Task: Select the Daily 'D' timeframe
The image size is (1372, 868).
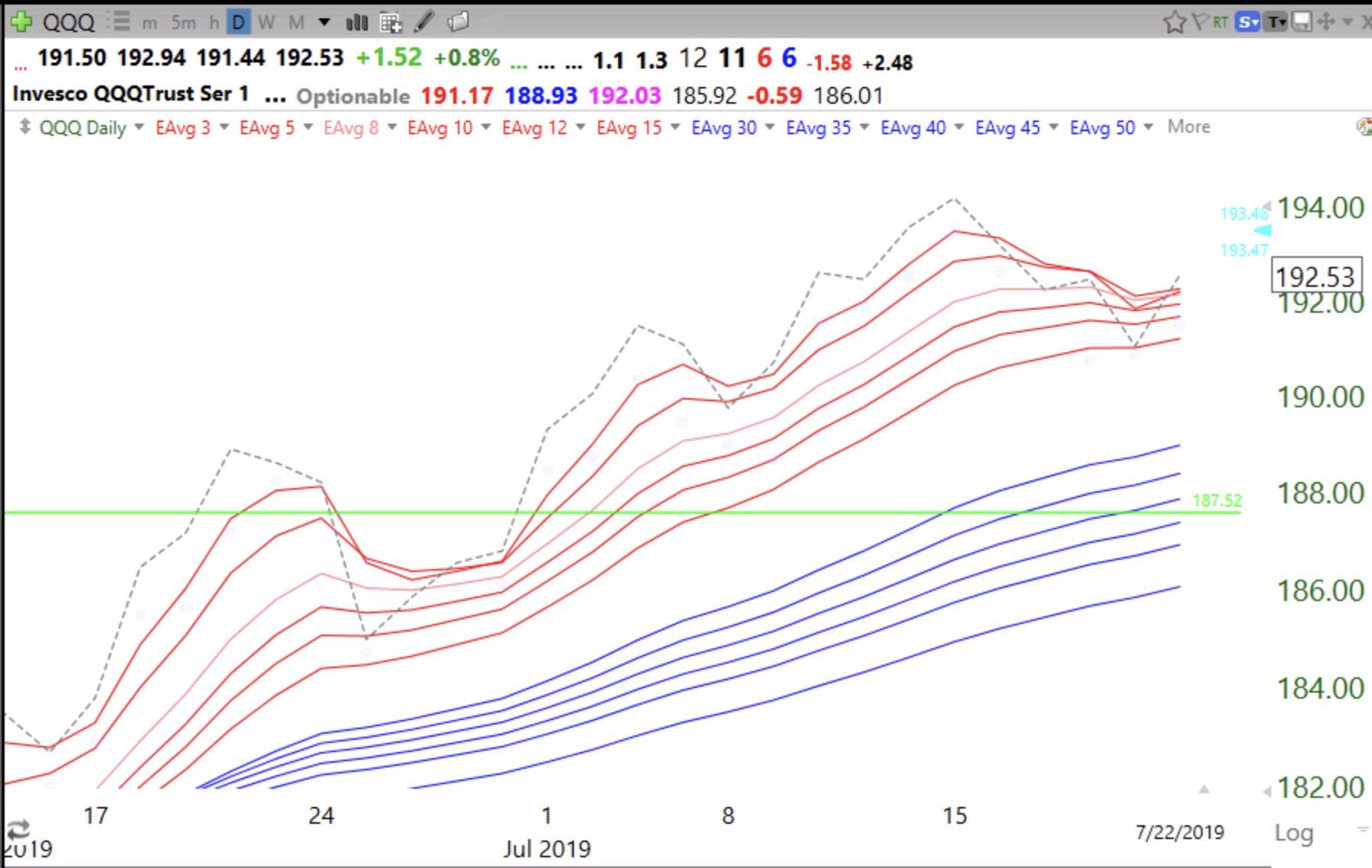Action: pos(239,23)
